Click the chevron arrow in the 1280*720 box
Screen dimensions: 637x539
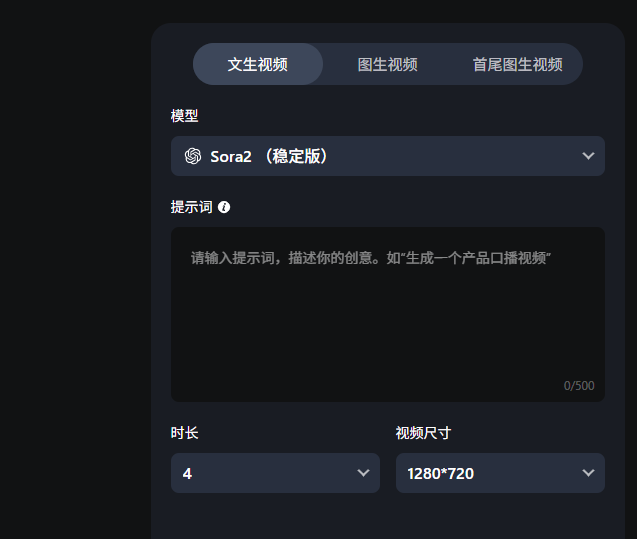coord(588,473)
